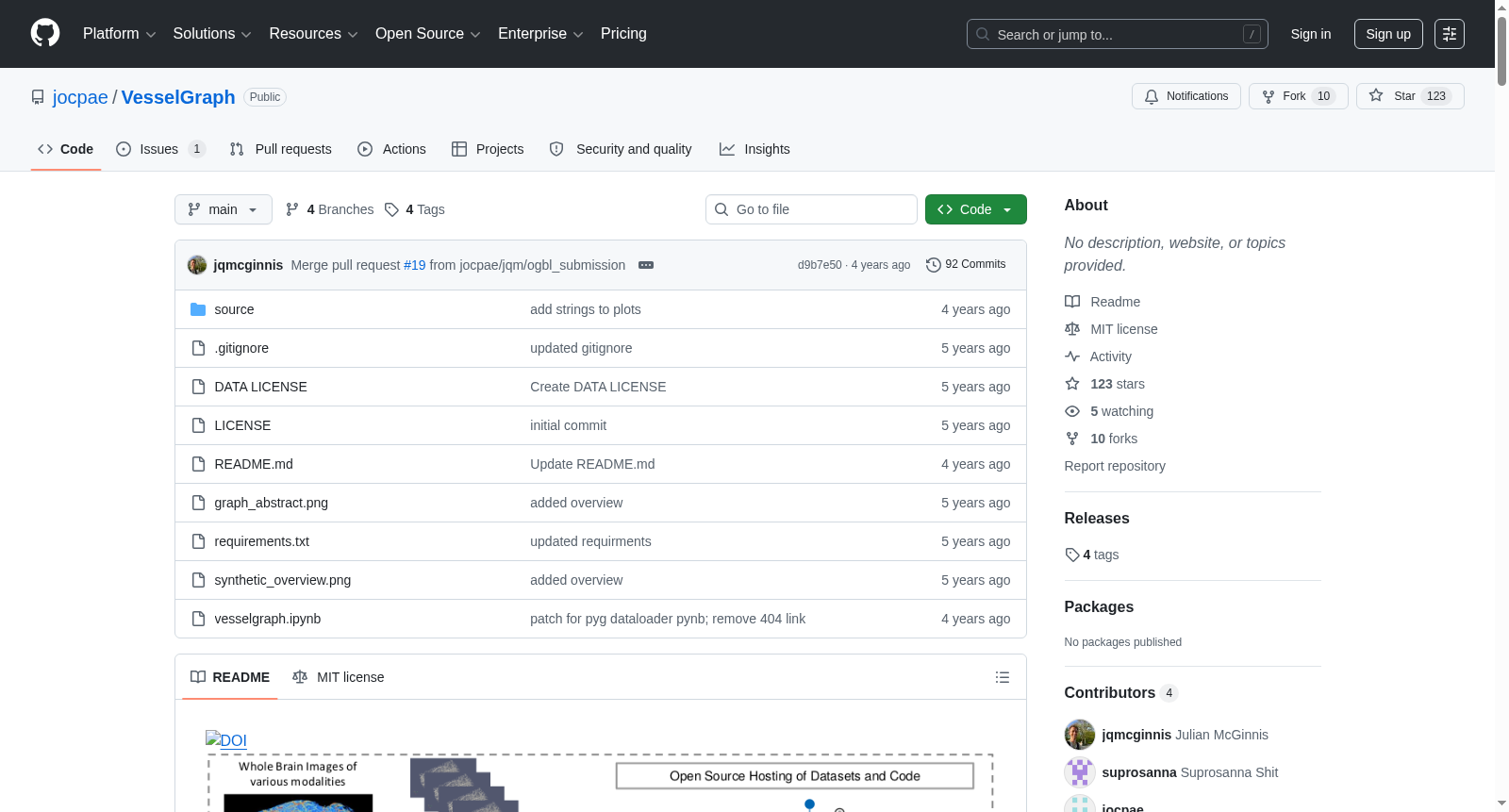Expand the Solutions menu
The height and width of the screenshot is (812, 1509).
pos(212,34)
